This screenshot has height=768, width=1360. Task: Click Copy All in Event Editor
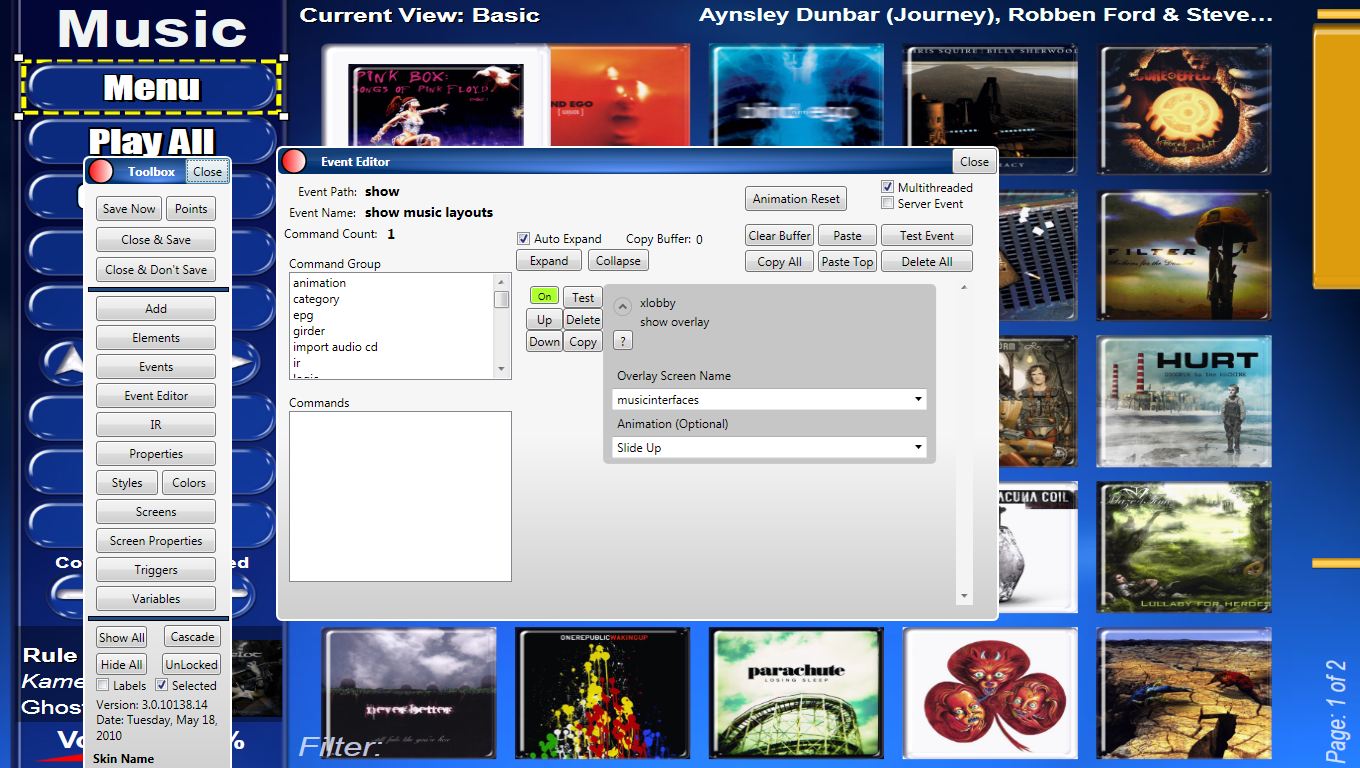point(780,262)
